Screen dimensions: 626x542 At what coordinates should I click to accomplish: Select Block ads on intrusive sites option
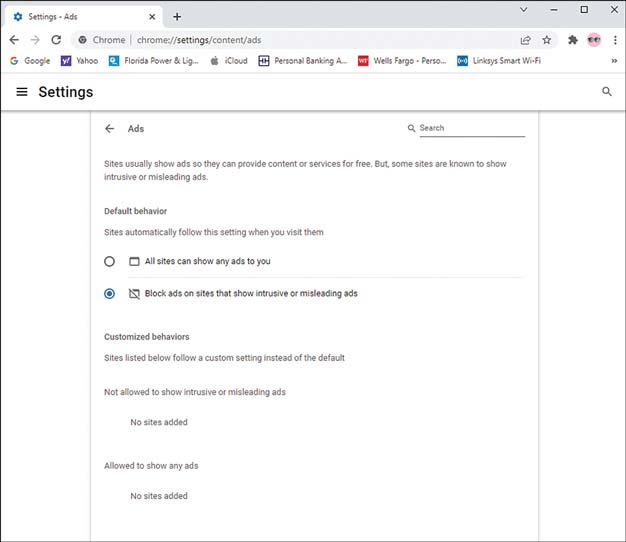[109, 294]
